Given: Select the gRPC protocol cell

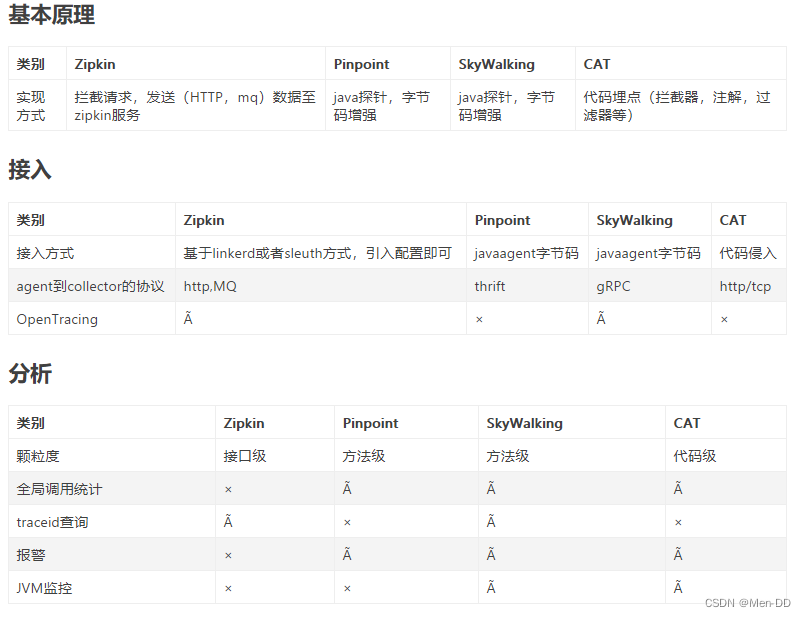Looking at the screenshot, I should [x=614, y=286].
